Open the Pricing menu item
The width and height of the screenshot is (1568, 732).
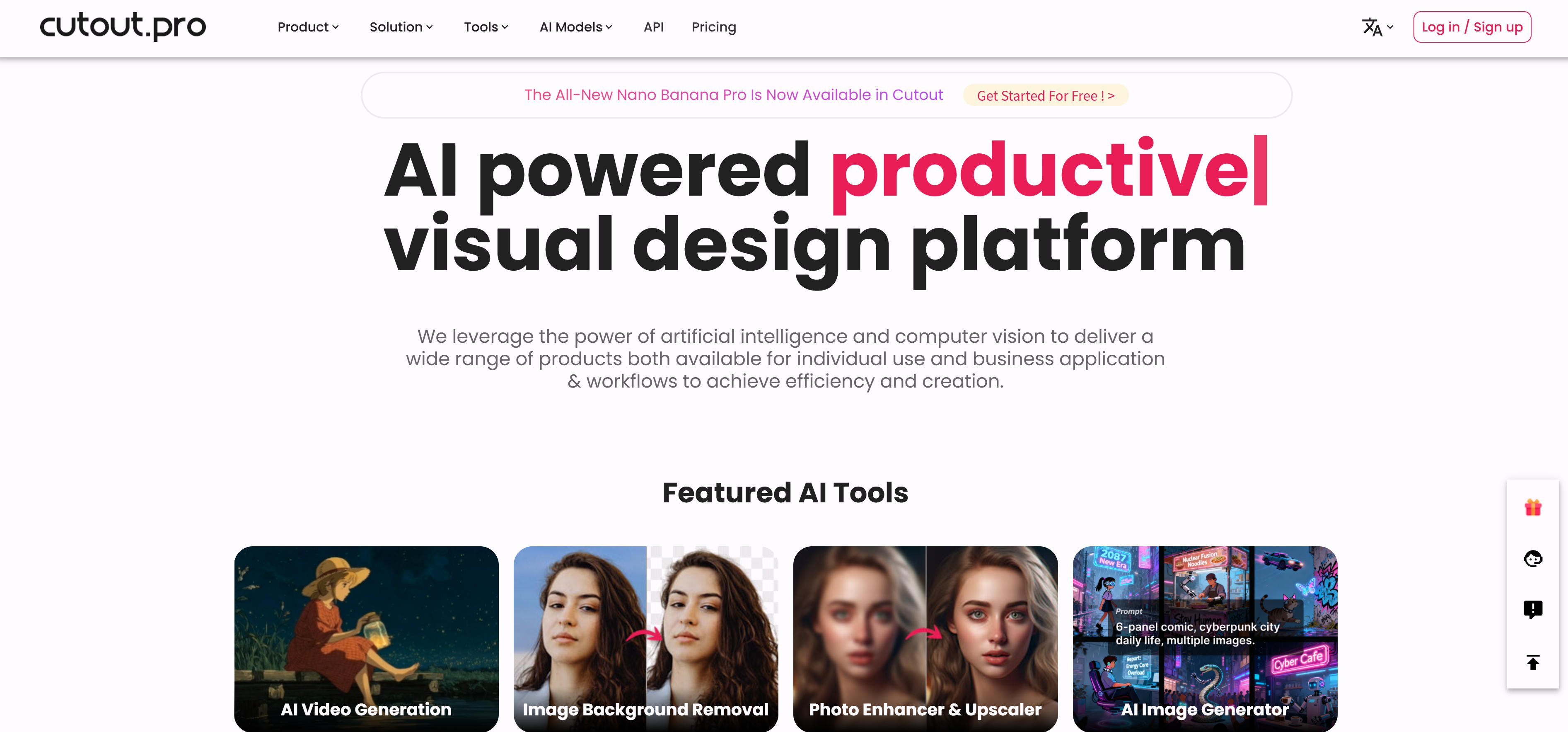tap(713, 27)
